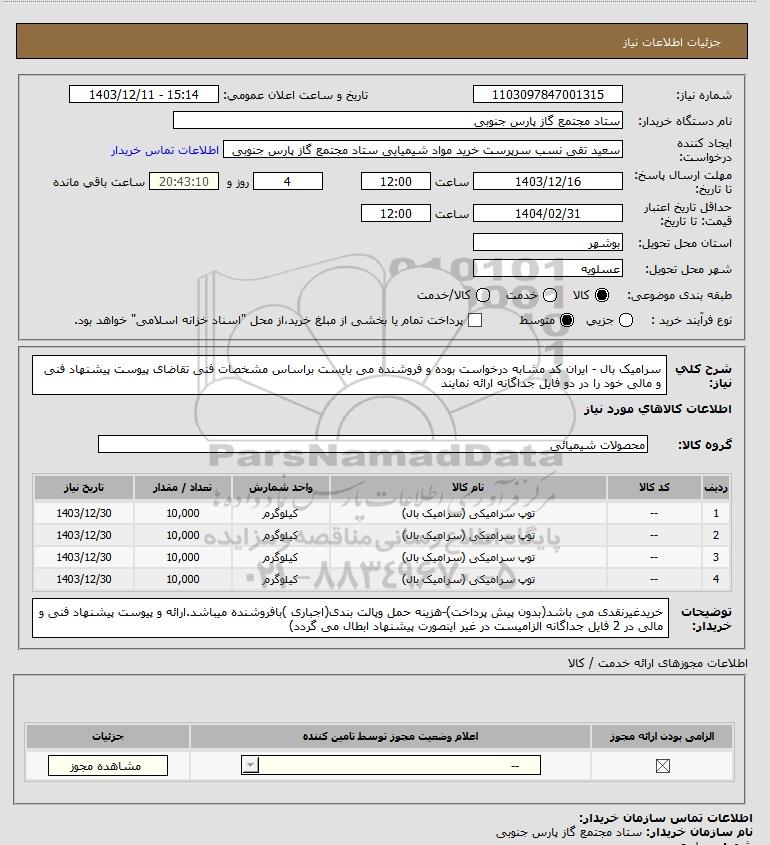
Task: Toggle the mandatory license checkbox icon
Action: click(663, 766)
